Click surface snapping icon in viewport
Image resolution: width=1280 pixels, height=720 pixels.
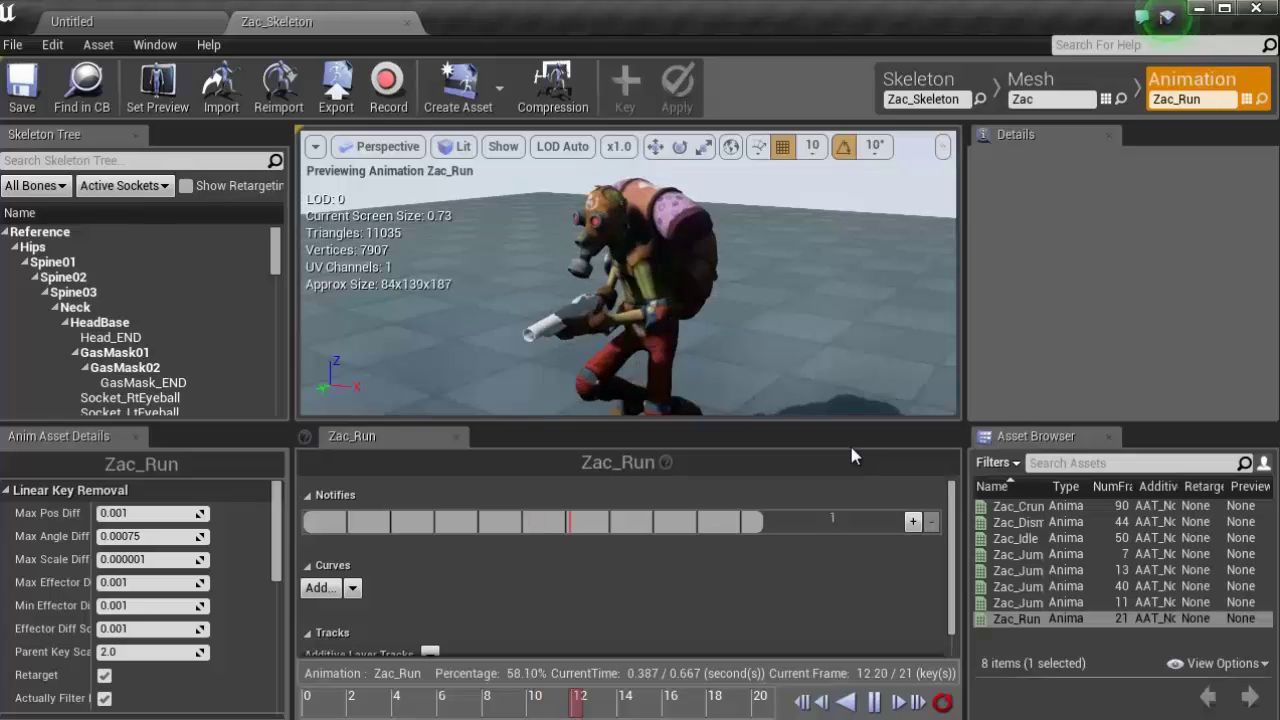759,147
